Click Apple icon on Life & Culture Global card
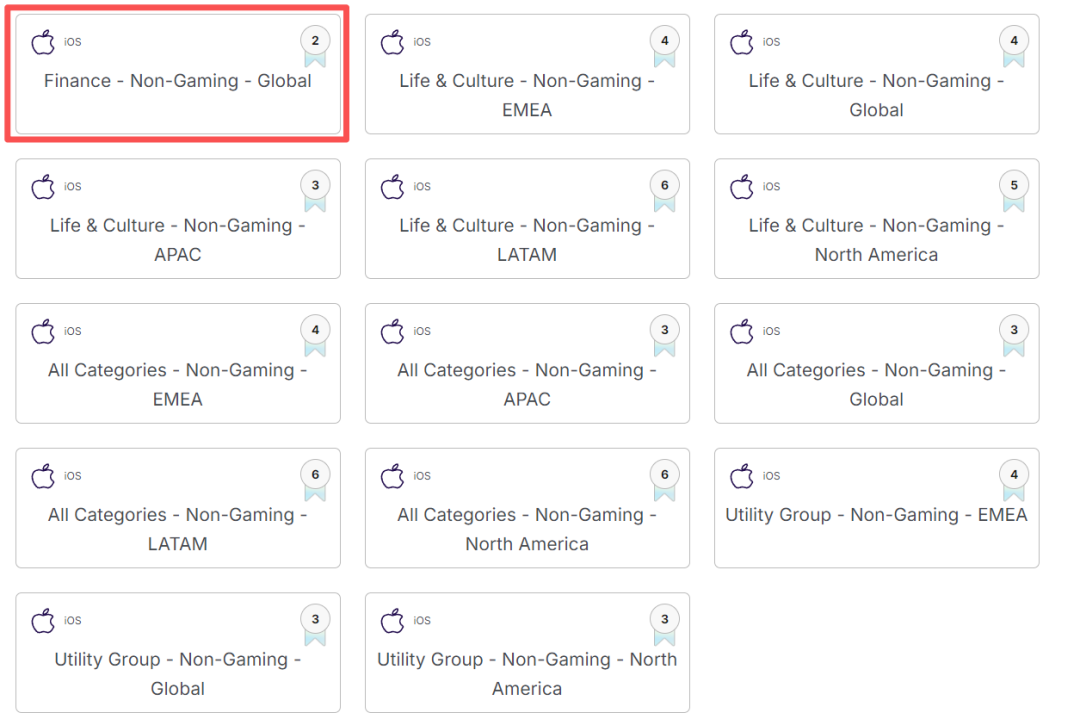This screenshot has height=719, width=1080. (x=742, y=42)
